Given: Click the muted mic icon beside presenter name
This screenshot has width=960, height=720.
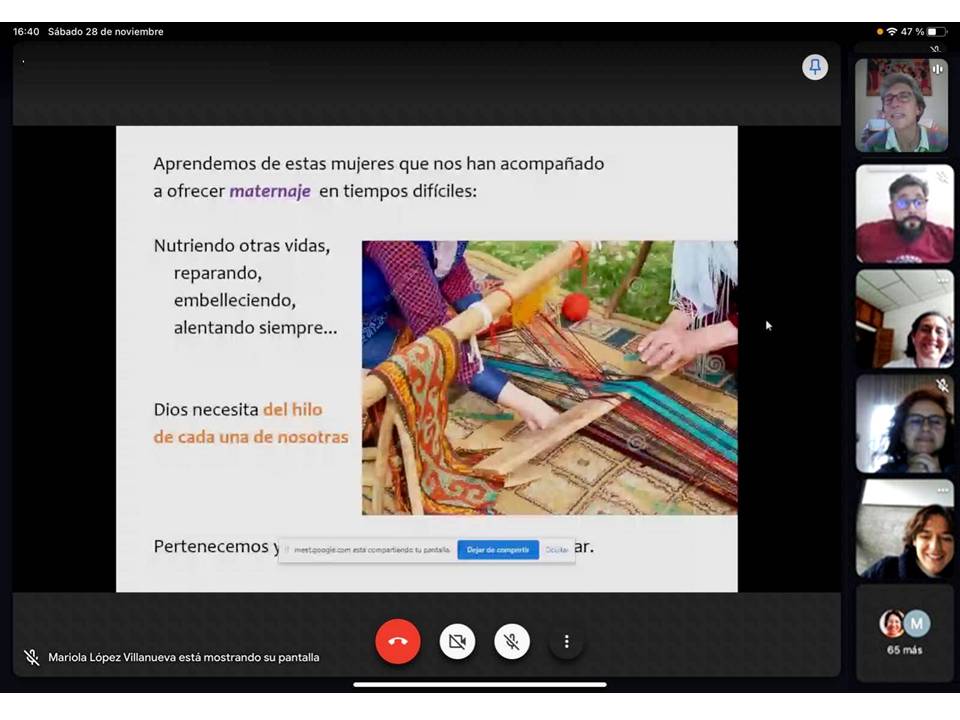Looking at the screenshot, I should [32, 657].
